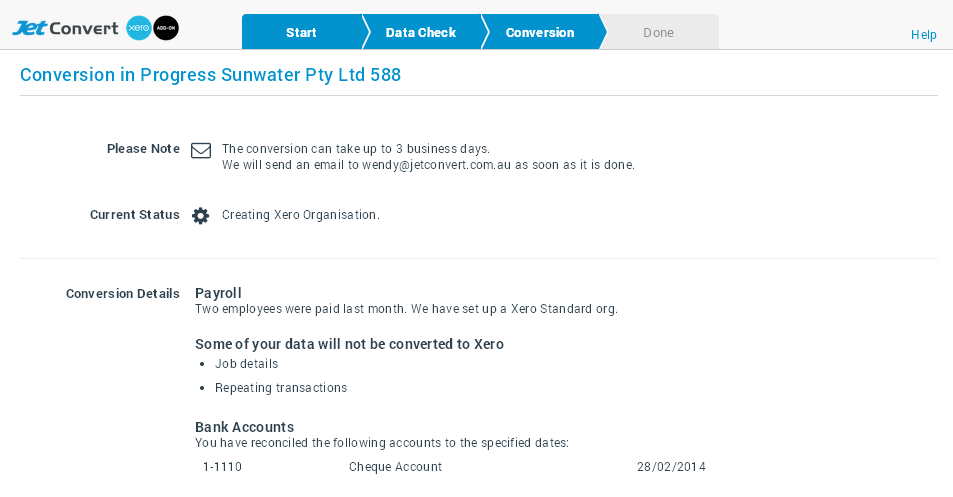Screen dimensions: 953x497
Task: Click the Payroll section heading
Action: (218, 293)
